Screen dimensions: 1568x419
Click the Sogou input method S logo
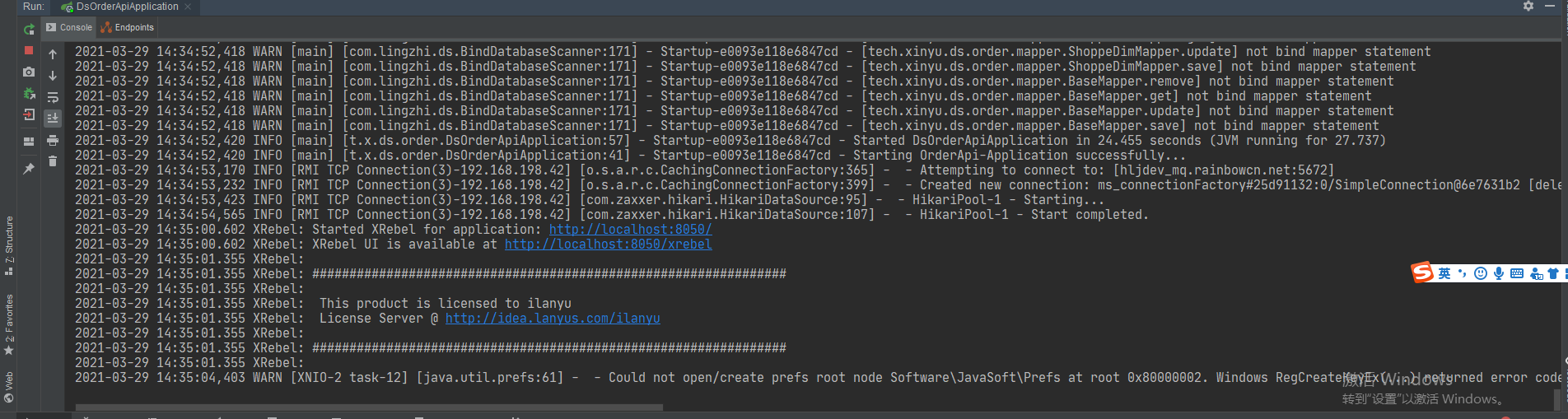[1422, 272]
